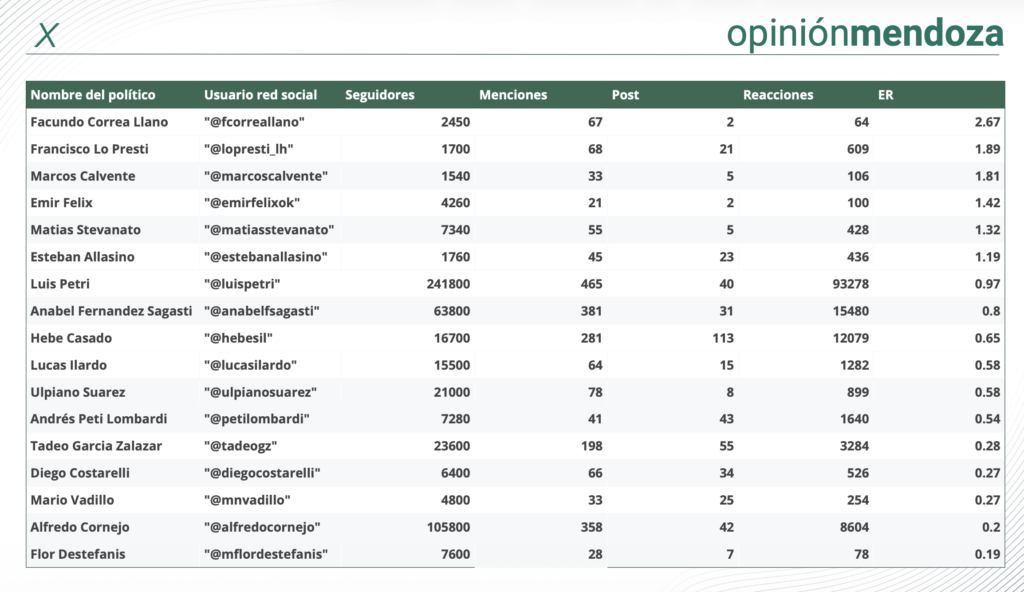Select Anabel Fernandez Sagasti name cell
The image size is (1024, 592).
pos(111,311)
